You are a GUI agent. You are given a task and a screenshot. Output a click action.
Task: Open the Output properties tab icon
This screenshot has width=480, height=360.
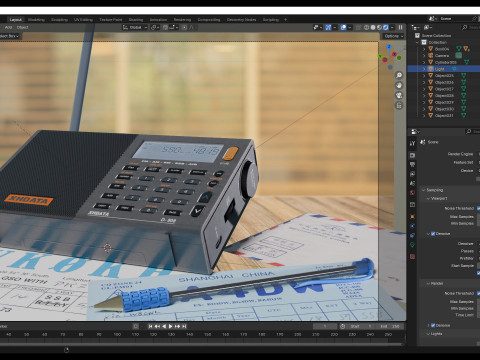pyautogui.click(x=412, y=165)
